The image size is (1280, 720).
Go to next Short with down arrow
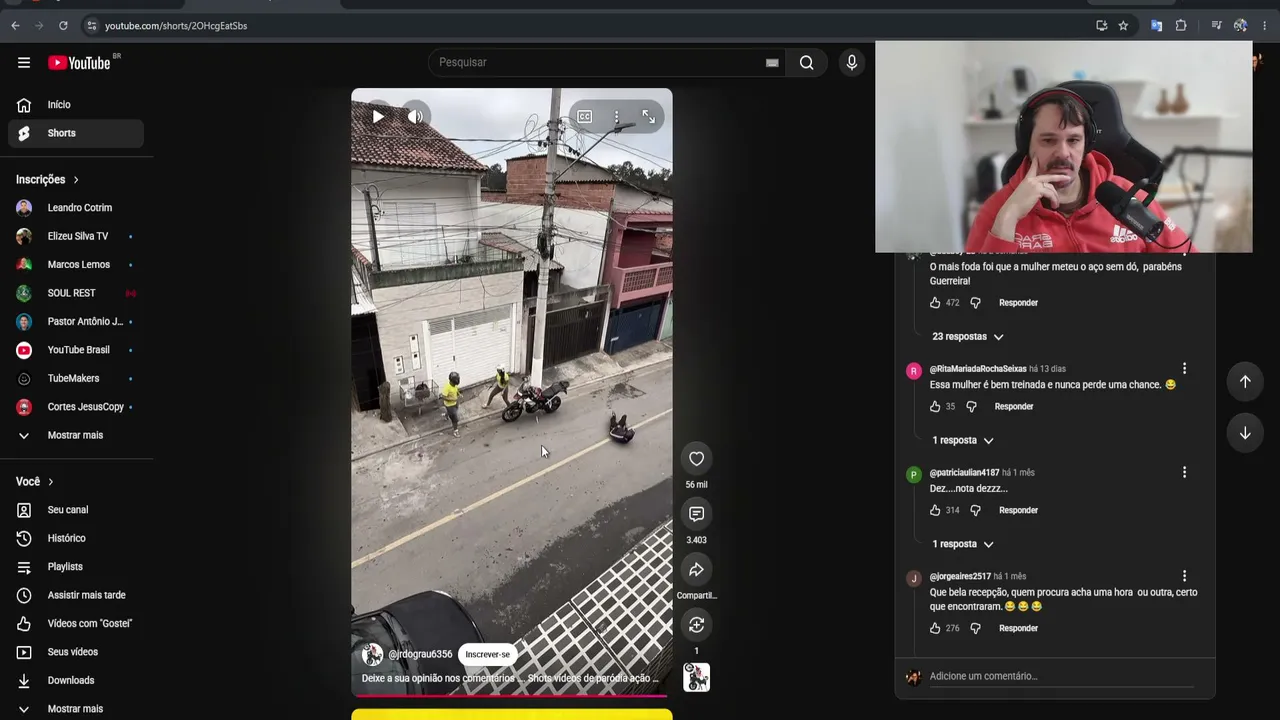(x=1245, y=433)
